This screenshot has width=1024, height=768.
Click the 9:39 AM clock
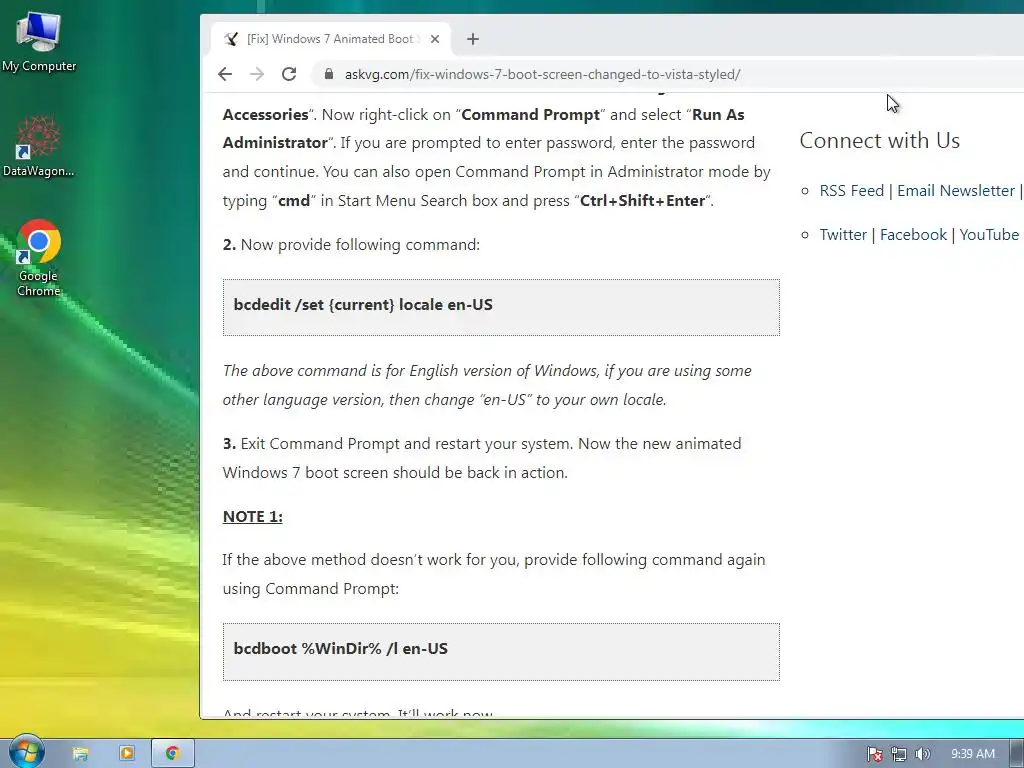(x=972, y=754)
